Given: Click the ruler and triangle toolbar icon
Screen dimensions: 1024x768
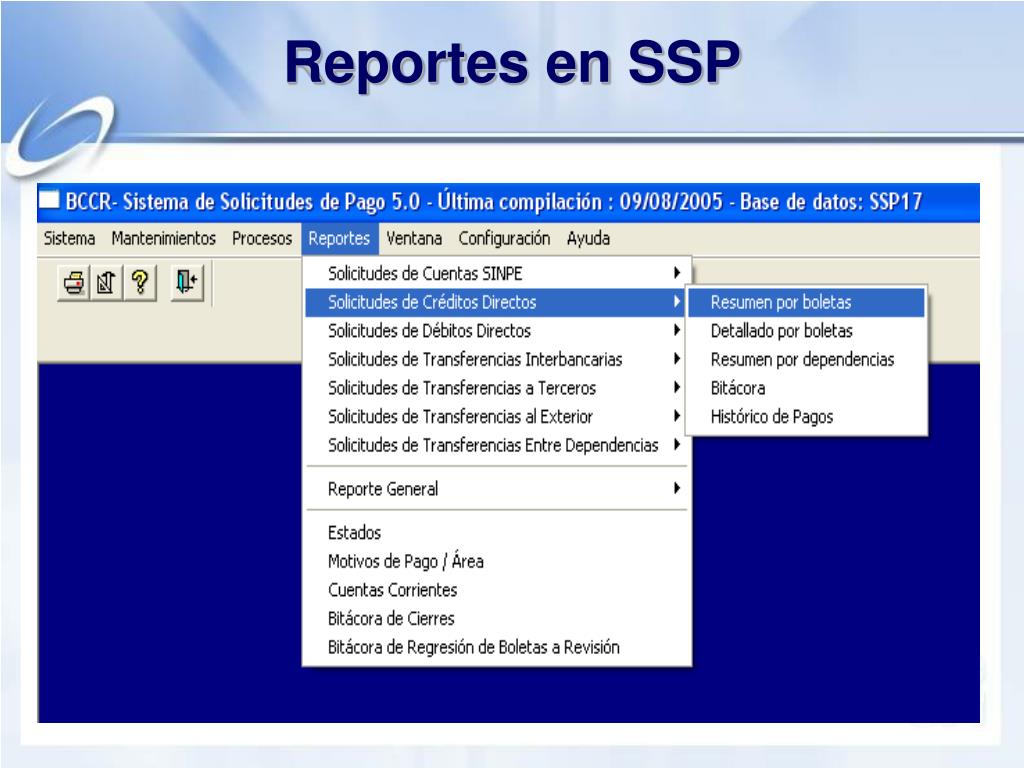Looking at the screenshot, I should [x=106, y=283].
